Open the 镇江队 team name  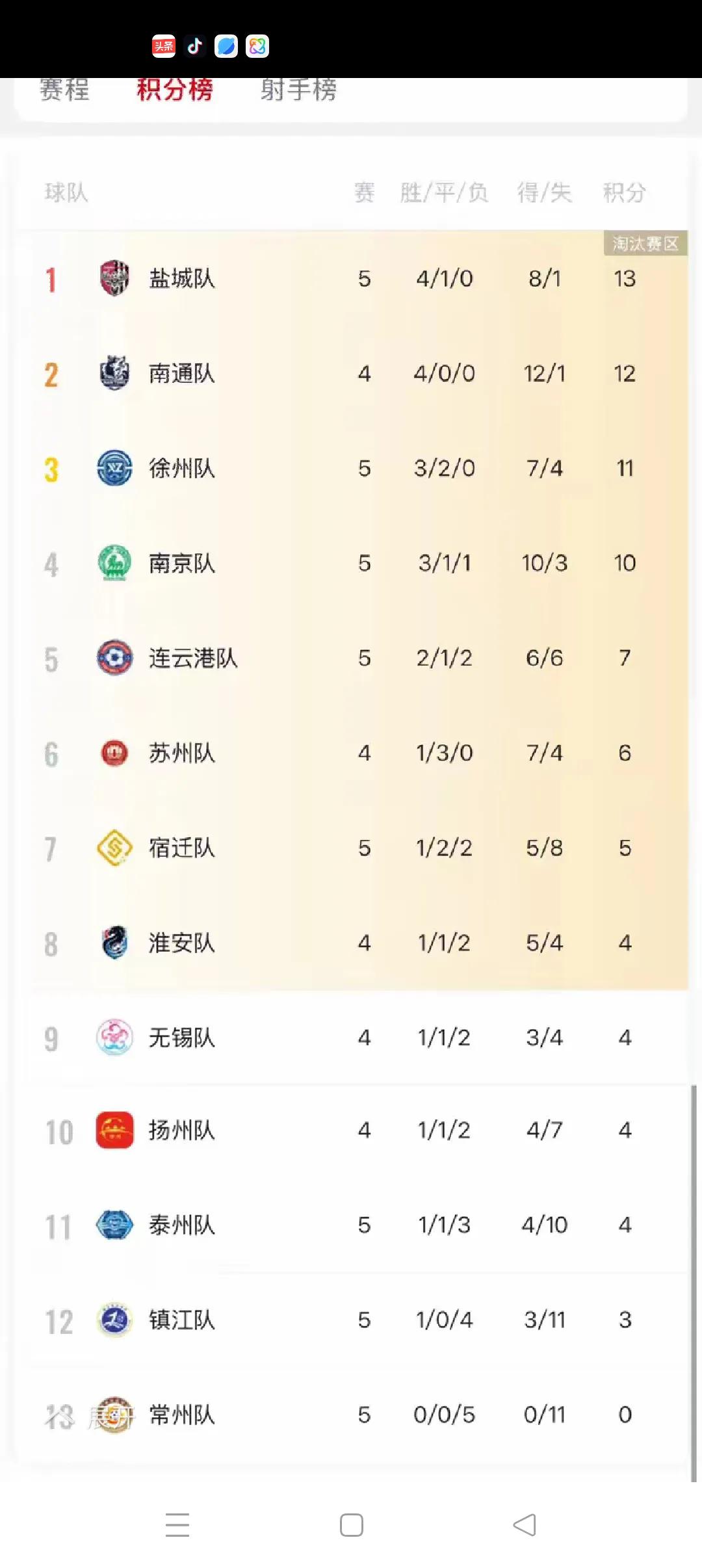(x=181, y=1320)
